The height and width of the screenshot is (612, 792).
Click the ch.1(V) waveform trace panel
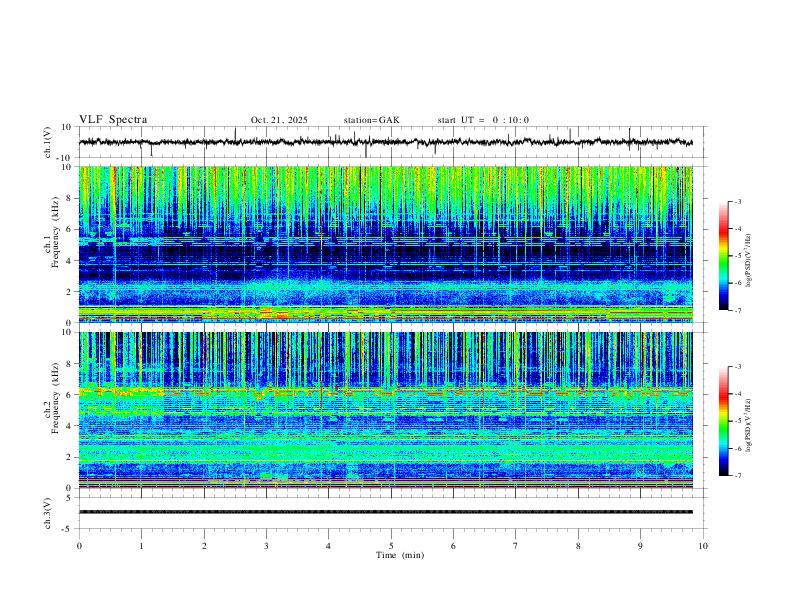click(390, 142)
